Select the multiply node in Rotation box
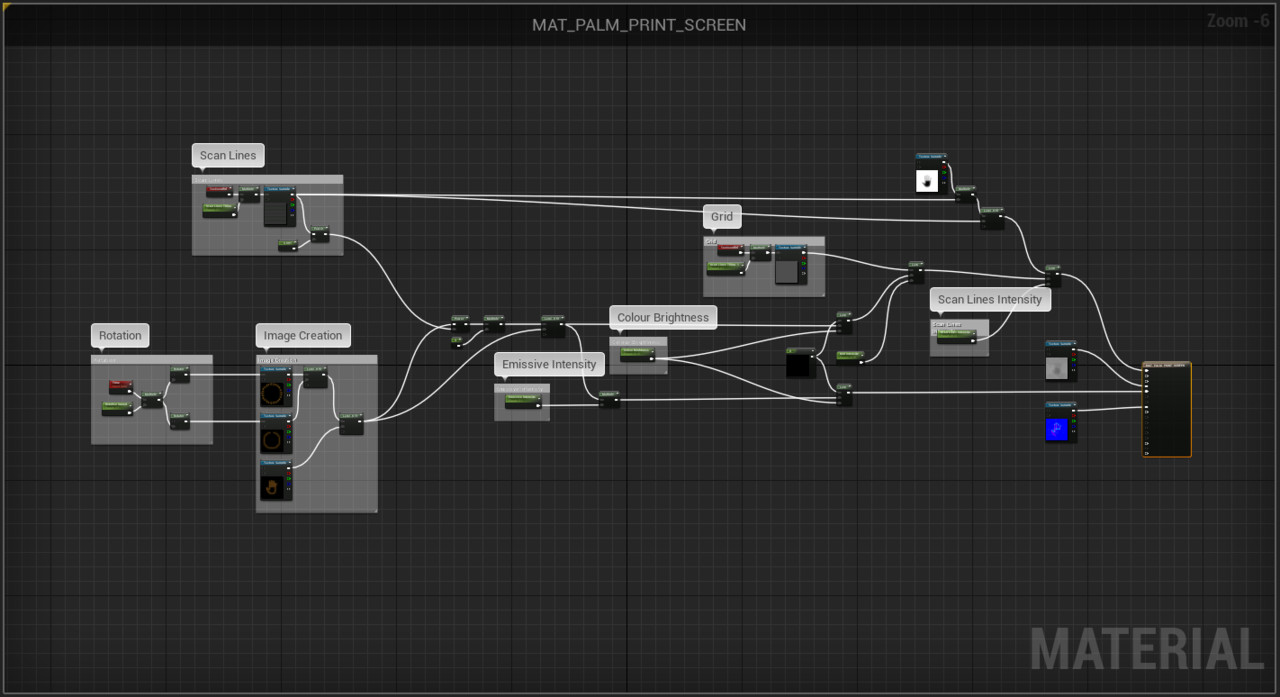This screenshot has height=697, width=1280. 152,399
